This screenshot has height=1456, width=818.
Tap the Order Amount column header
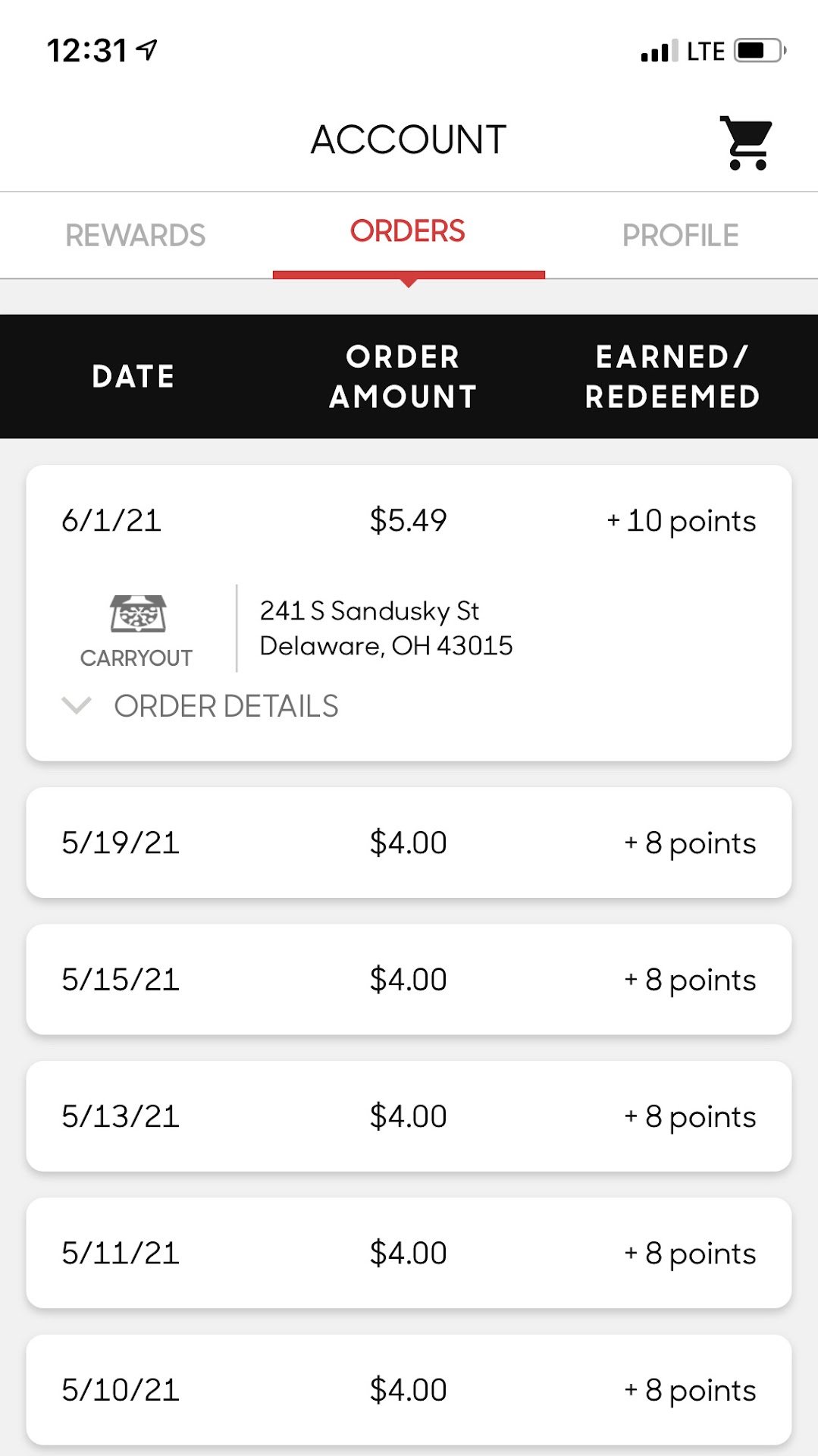(x=403, y=376)
